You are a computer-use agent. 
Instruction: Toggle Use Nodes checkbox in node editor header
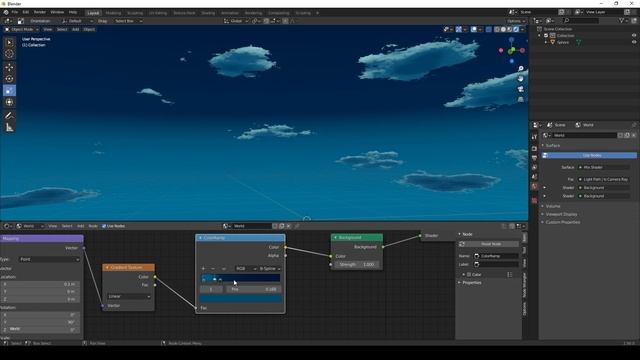[x=104, y=226]
